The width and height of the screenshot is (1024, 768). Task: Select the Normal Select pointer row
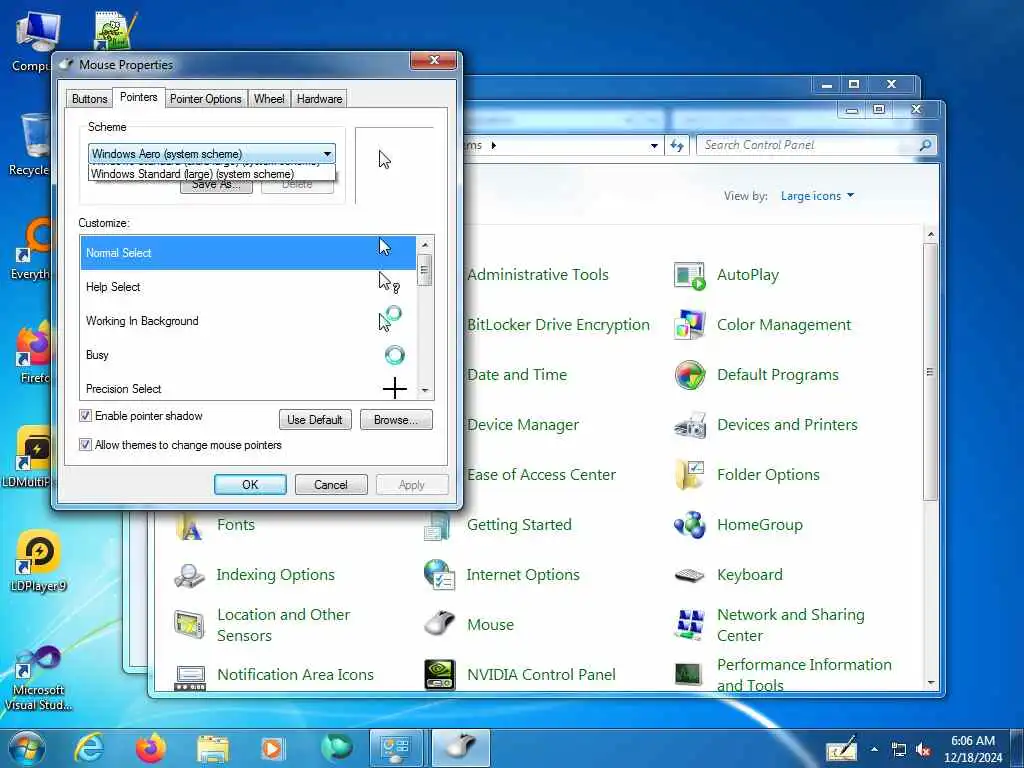point(248,253)
